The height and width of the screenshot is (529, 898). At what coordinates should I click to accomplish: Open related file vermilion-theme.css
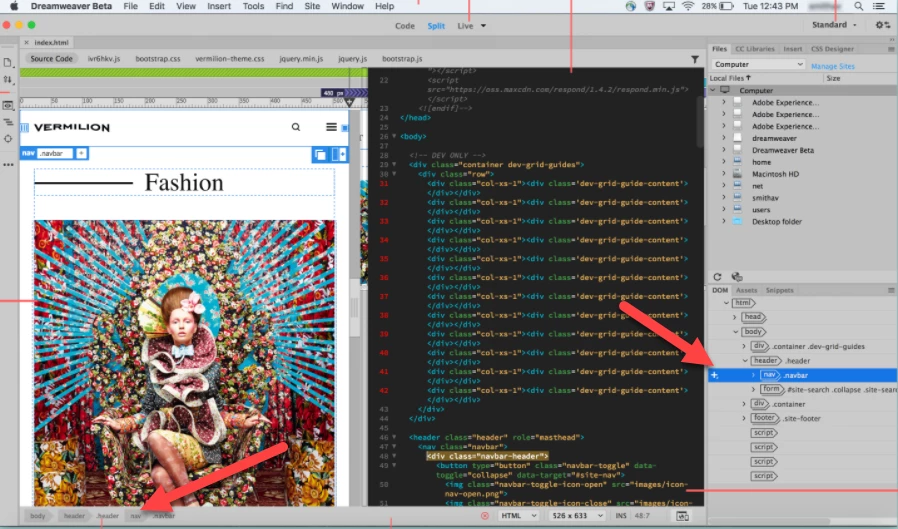click(x=230, y=59)
